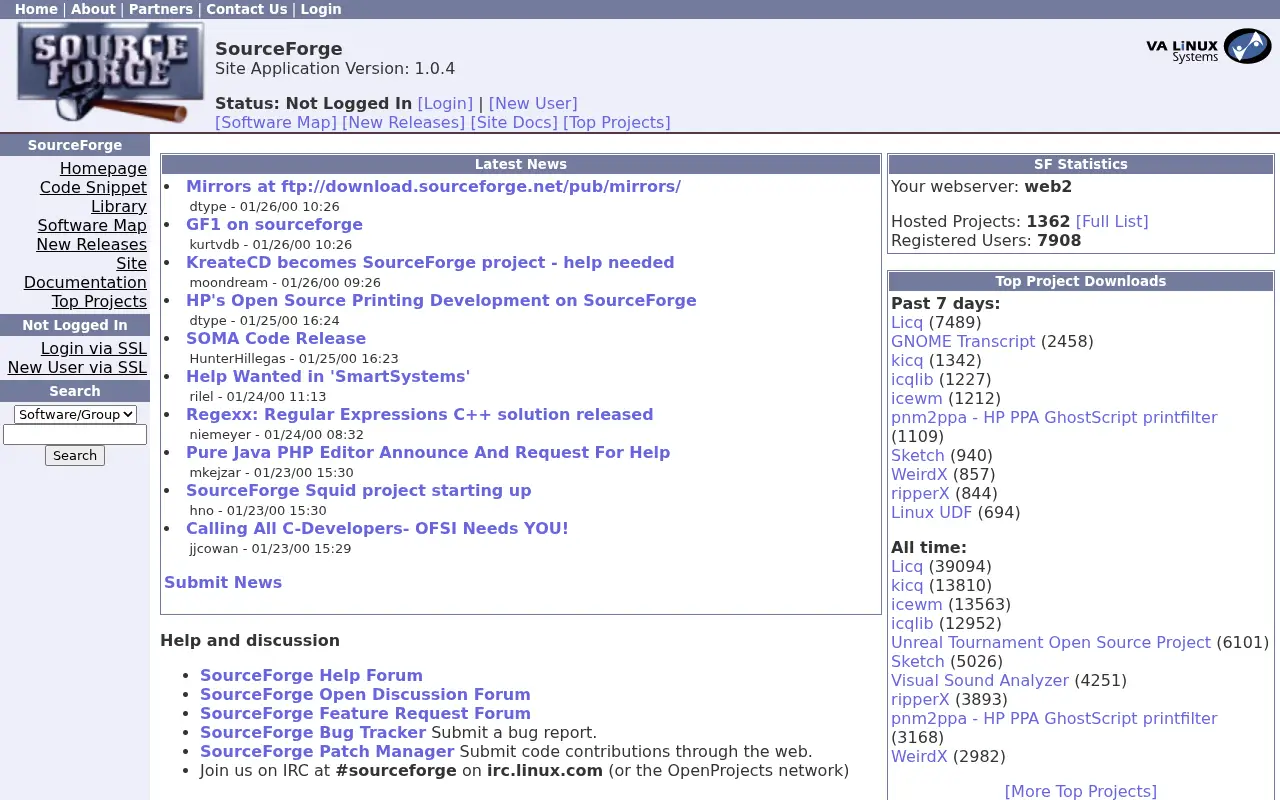Open Linux UDF in Past 7 days downloads
Image resolution: width=1280 pixels, height=800 pixels.
pos(932,512)
